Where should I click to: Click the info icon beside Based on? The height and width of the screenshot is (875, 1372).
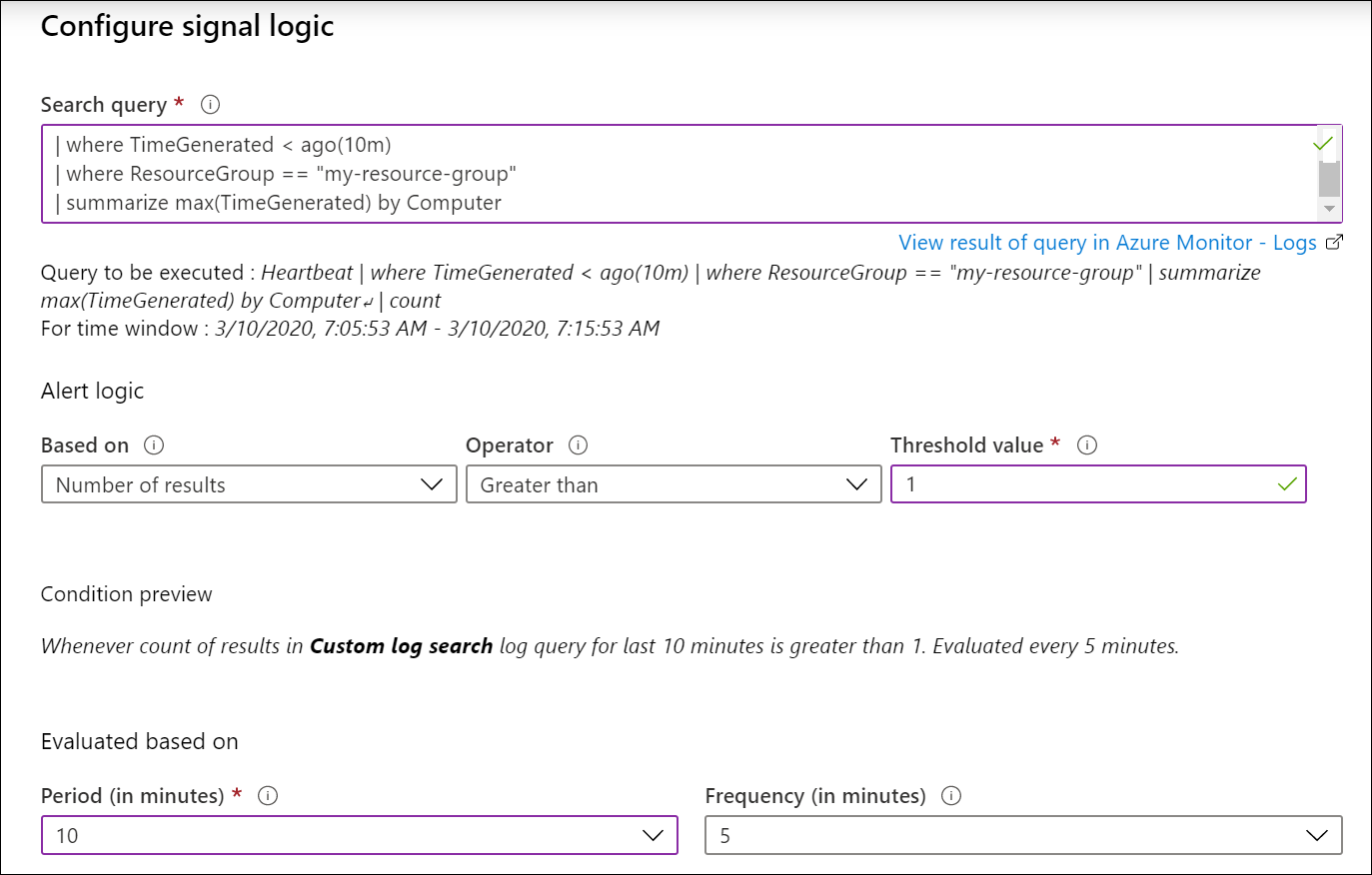click(154, 445)
